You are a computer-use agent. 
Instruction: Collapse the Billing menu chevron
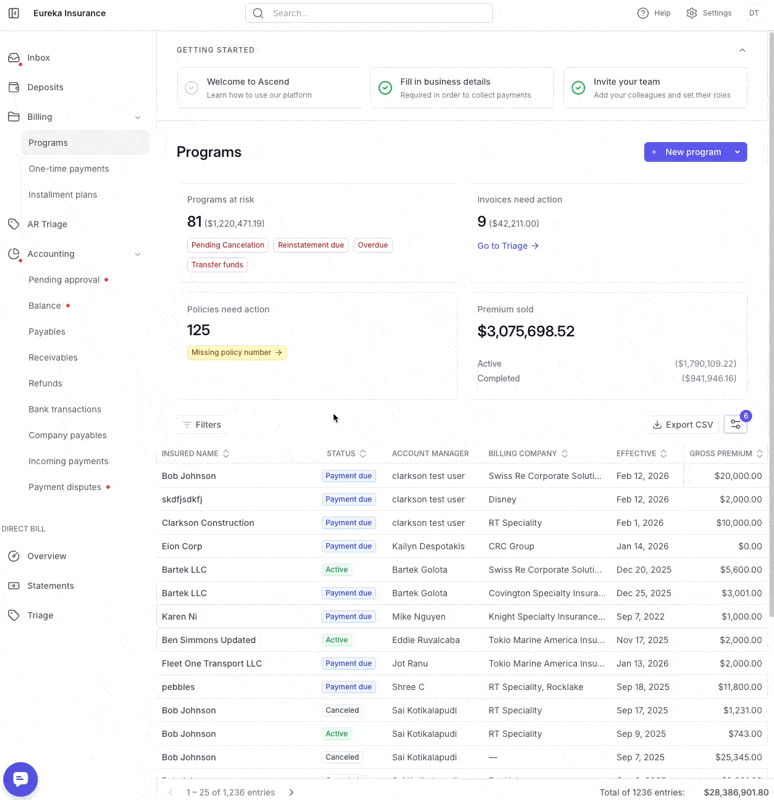[x=138, y=117]
